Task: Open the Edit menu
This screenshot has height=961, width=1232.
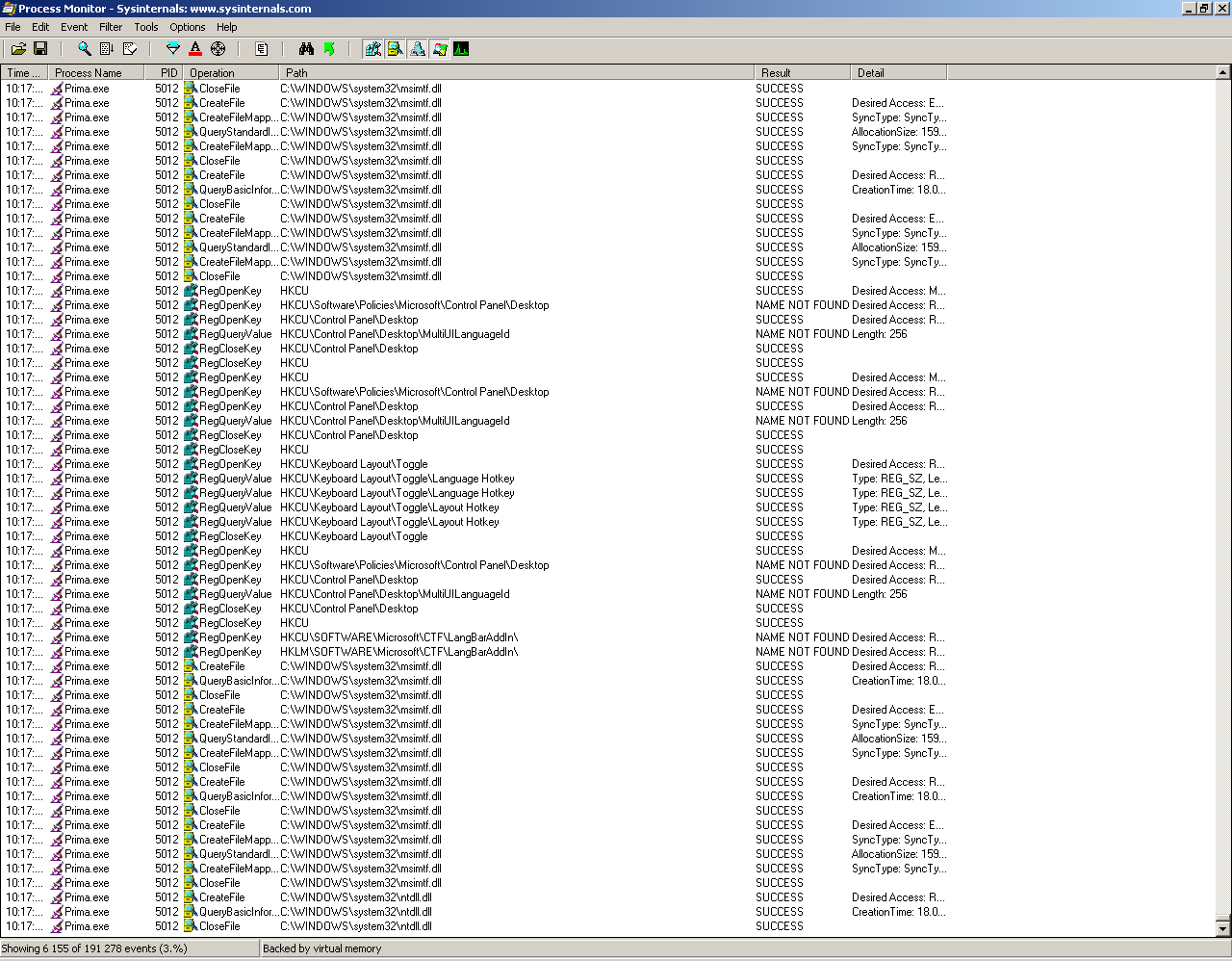Action: tap(40, 27)
